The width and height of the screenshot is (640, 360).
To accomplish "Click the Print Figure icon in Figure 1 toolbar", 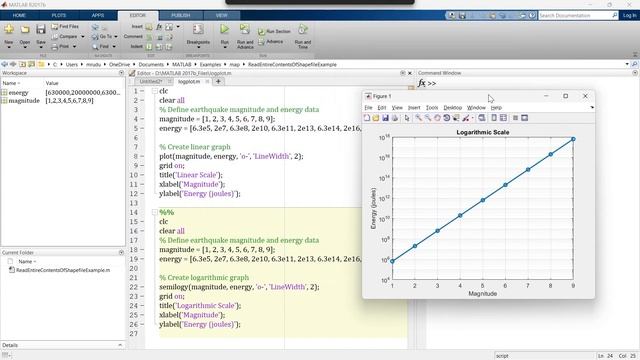I will (x=394, y=118).
